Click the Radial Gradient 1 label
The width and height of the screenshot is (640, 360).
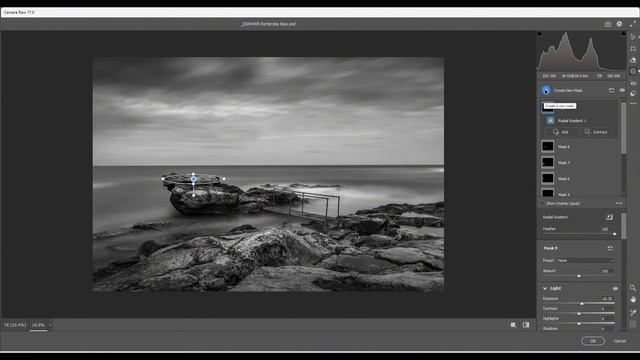point(572,121)
